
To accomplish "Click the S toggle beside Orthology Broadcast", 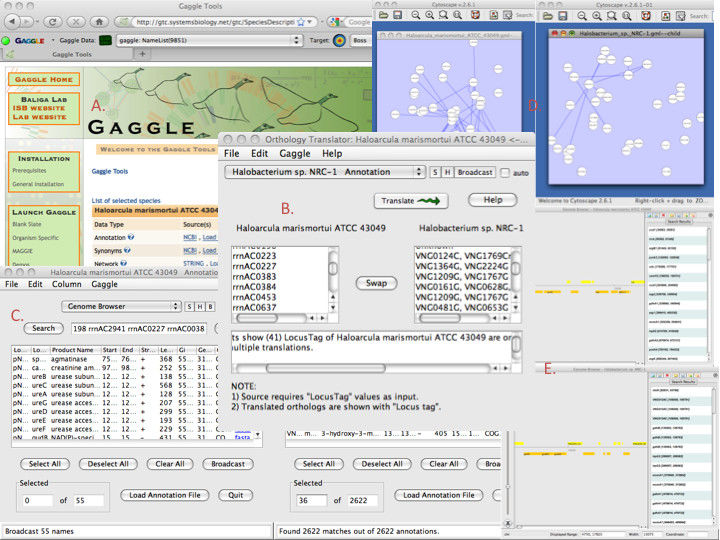I will 435,172.
